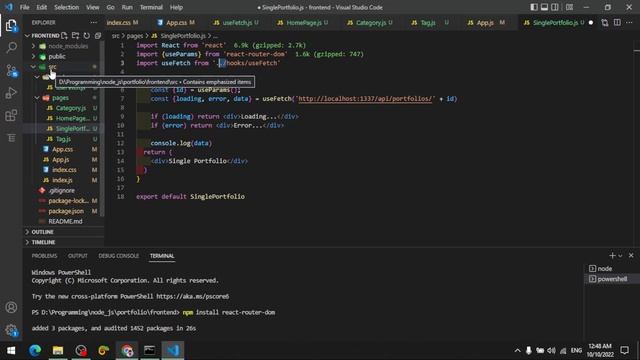The width and height of the screenshot is (640, 360).
Task: Show the PROBLEMS panel tab
Action: [44, 256]
